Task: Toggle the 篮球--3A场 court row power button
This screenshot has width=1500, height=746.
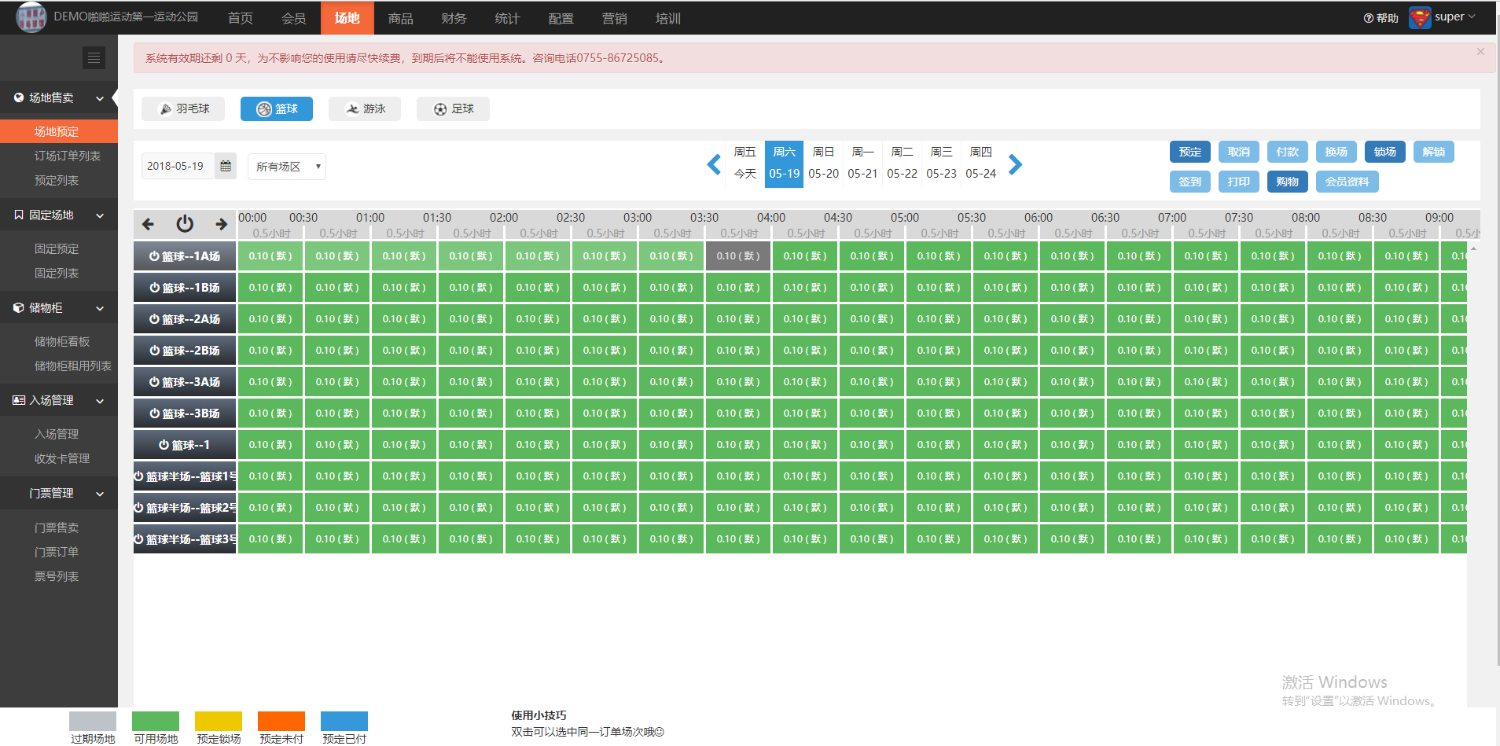Action: (x=155, y=381)
